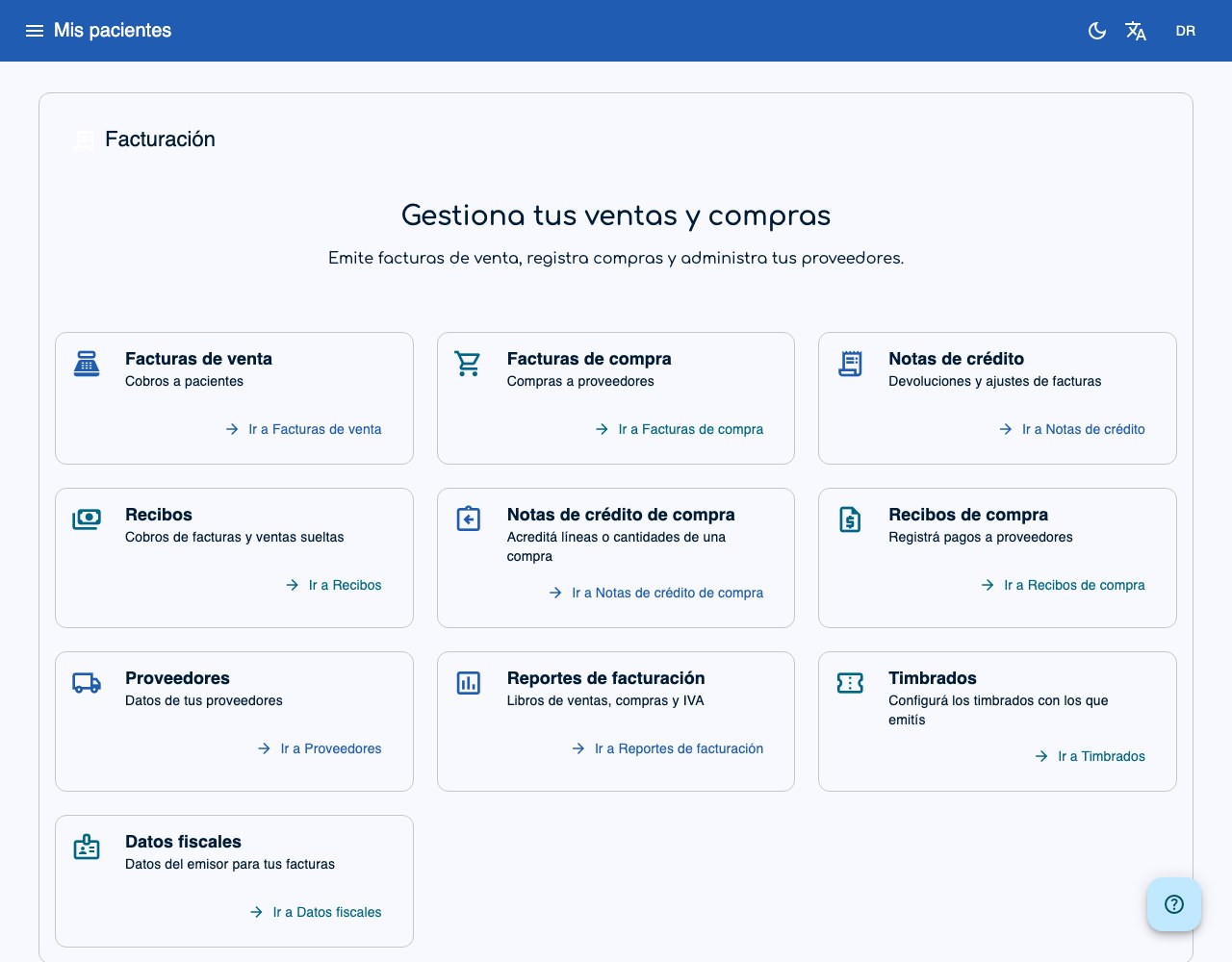The width and height of the screenshot is (1232, 962).
Task: Click the delivery truck icon for Proveedores
Action: 87,683
